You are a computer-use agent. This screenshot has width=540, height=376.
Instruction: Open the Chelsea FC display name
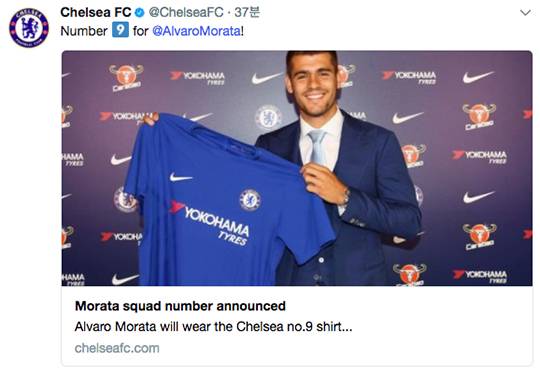tap(96, 13)
